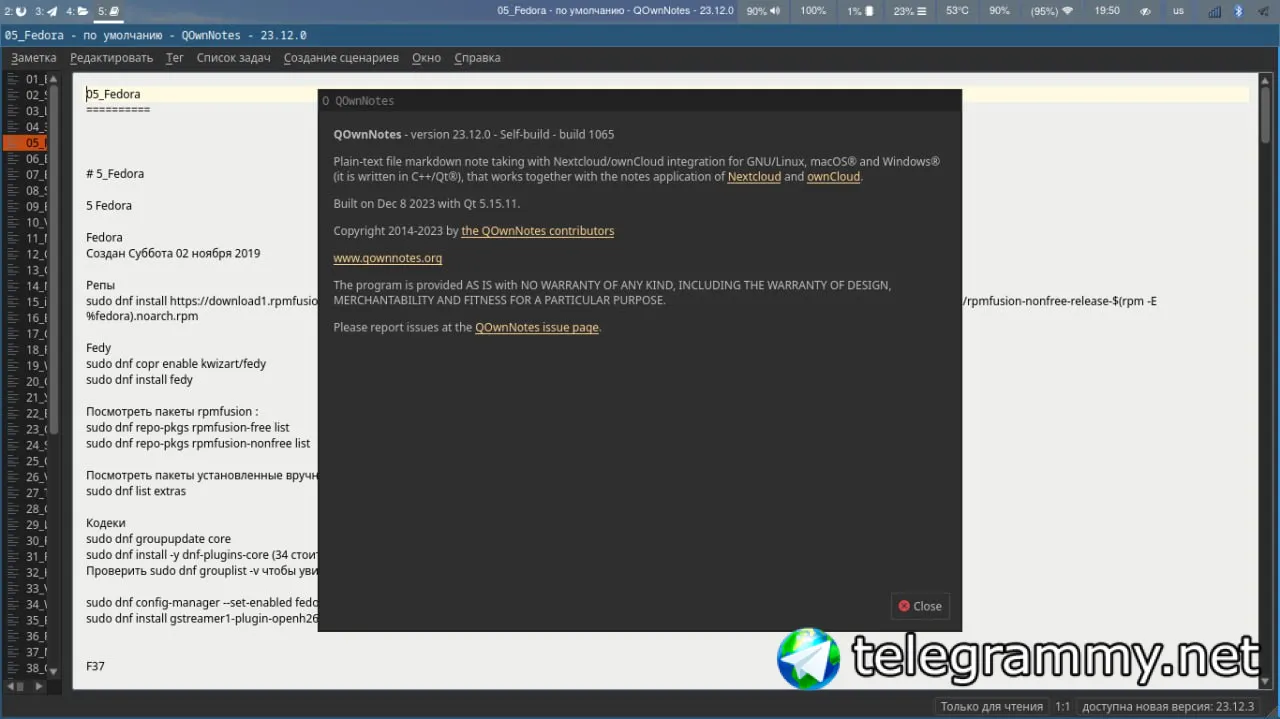Switch to workspace 3 with Telegram icon
This screenshot has height=719, width=1280.
(45, 11)
